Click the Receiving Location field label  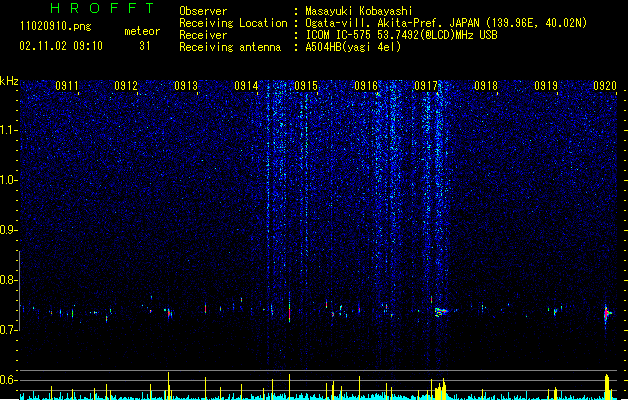tap(233, 23)
